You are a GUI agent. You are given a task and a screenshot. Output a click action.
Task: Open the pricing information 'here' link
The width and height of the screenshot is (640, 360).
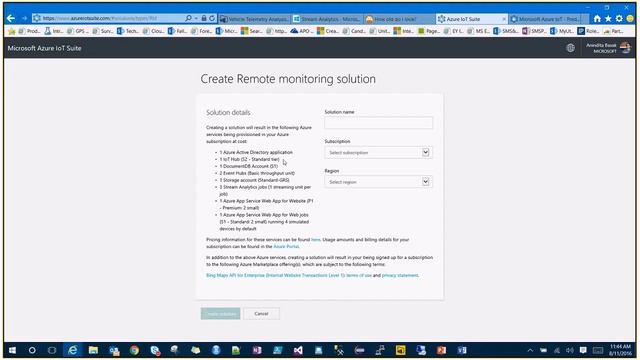[x=316, y=240]
